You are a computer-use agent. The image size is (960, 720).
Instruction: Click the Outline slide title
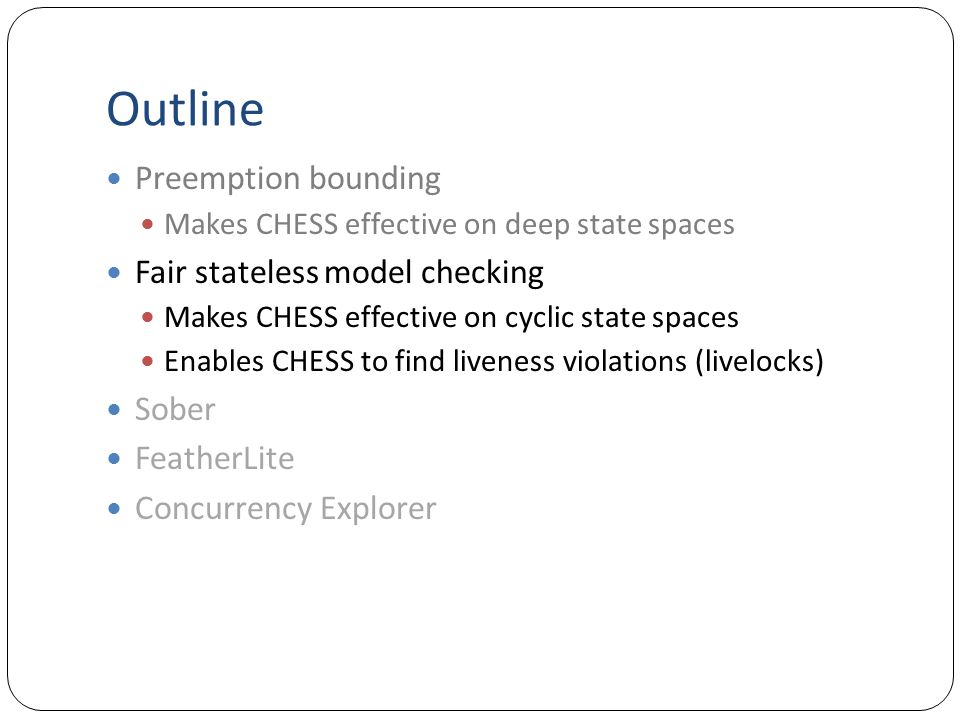click(x=185, y=109)
